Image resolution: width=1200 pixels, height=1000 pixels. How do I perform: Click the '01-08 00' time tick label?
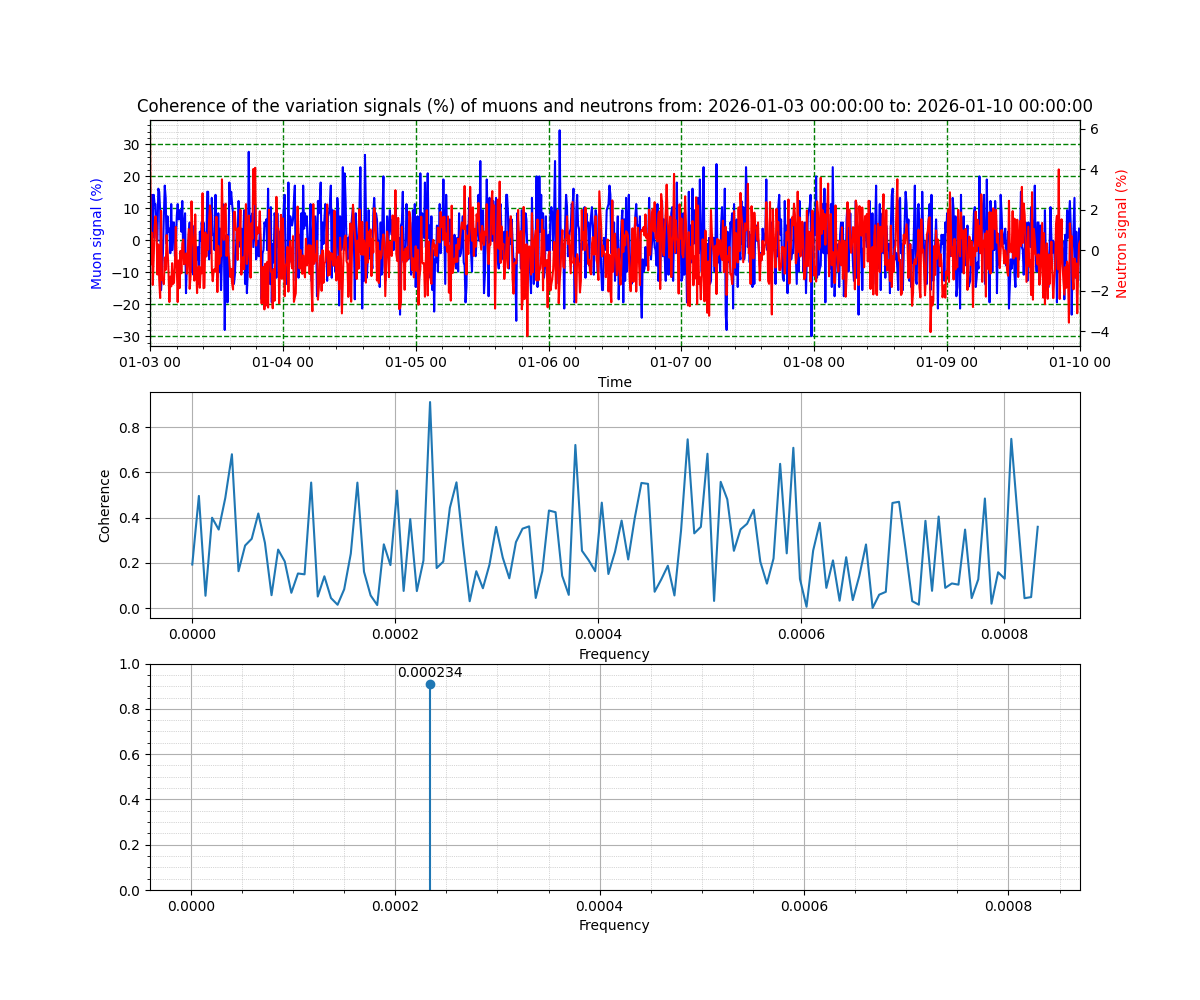[x=814, y=362]
